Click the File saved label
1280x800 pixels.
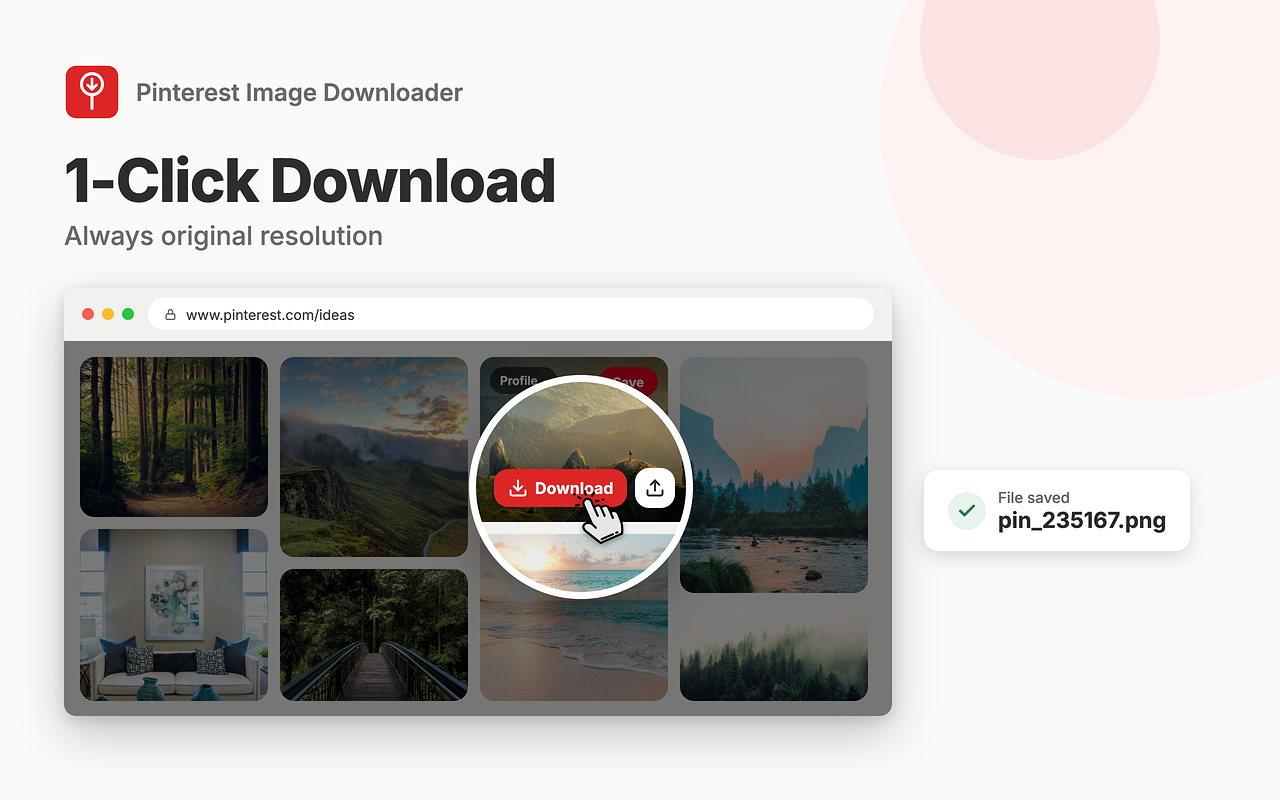coord(1033,497)
